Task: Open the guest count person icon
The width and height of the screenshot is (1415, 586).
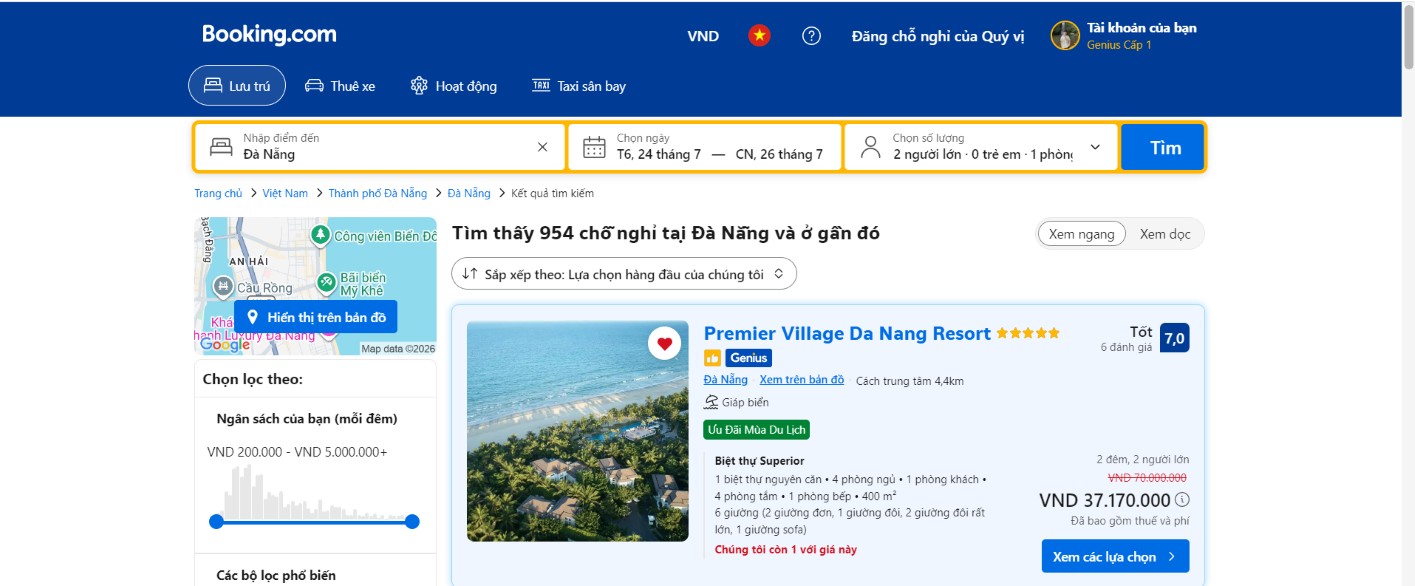Action: [x=871, y=147]
